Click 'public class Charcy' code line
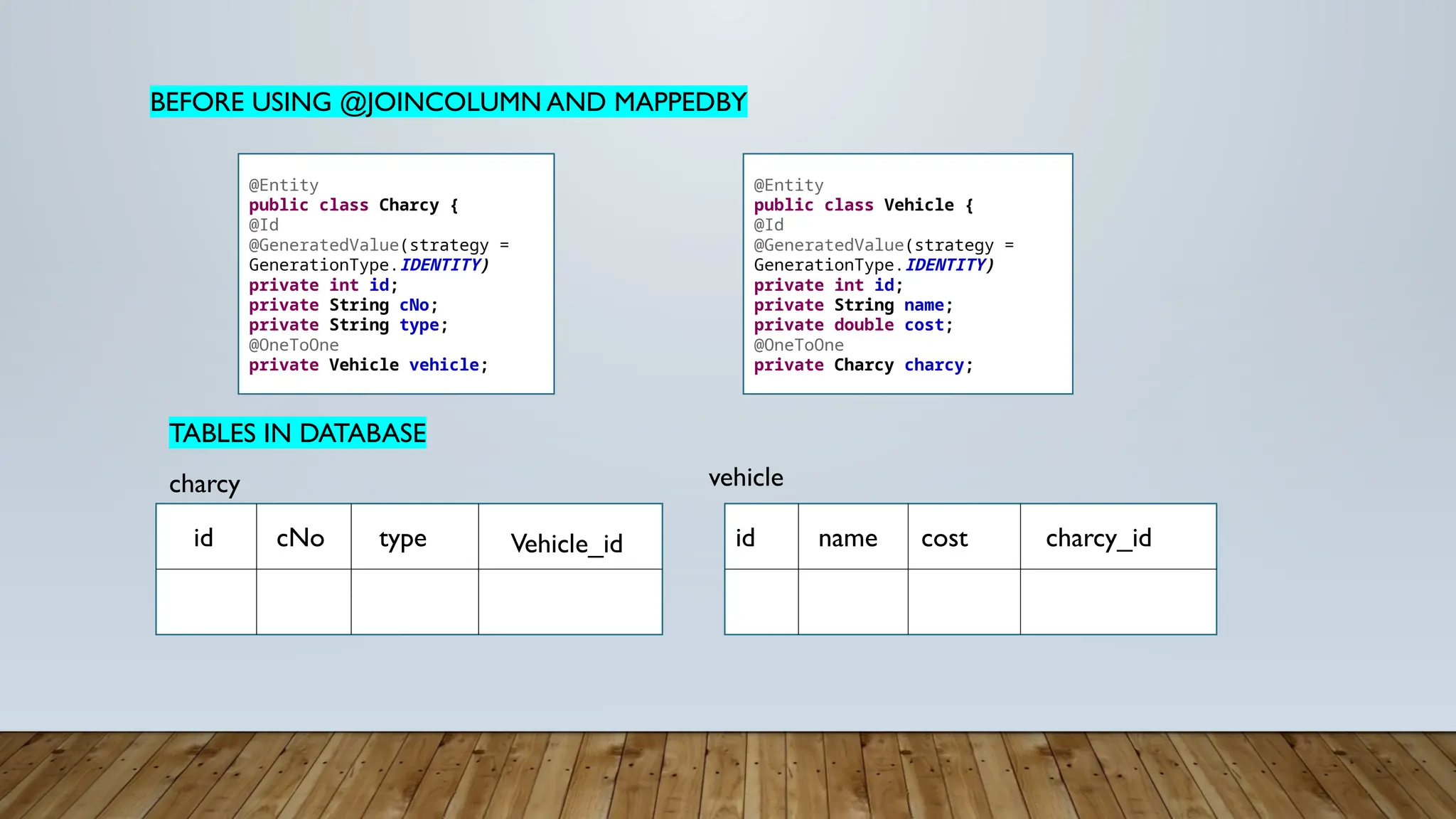Viewport: 1456px width, 819px height. tap(353, 205)
